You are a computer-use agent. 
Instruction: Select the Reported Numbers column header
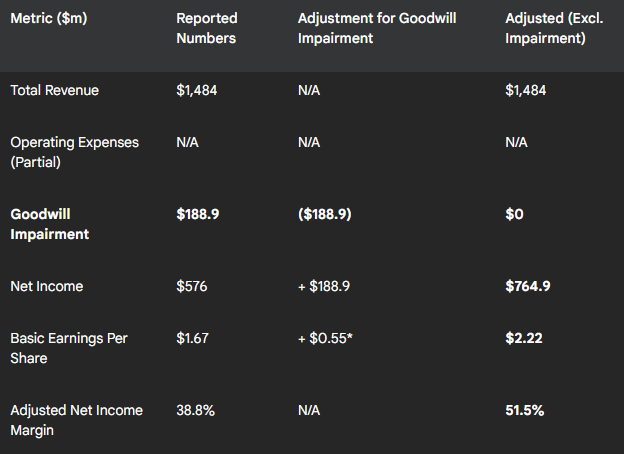[207, 28]
